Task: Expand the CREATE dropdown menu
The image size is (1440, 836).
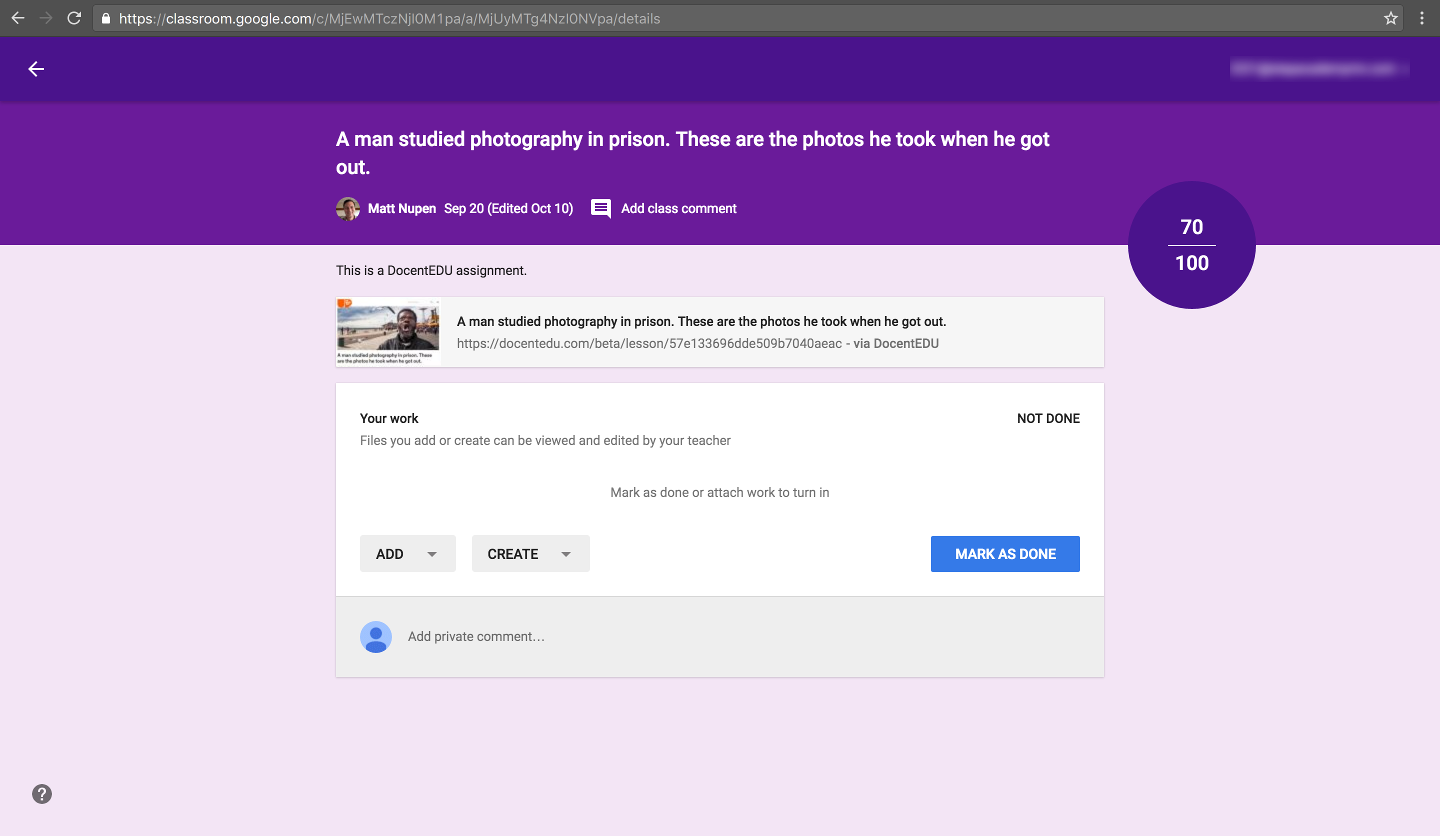Action: tap(531, 554)
